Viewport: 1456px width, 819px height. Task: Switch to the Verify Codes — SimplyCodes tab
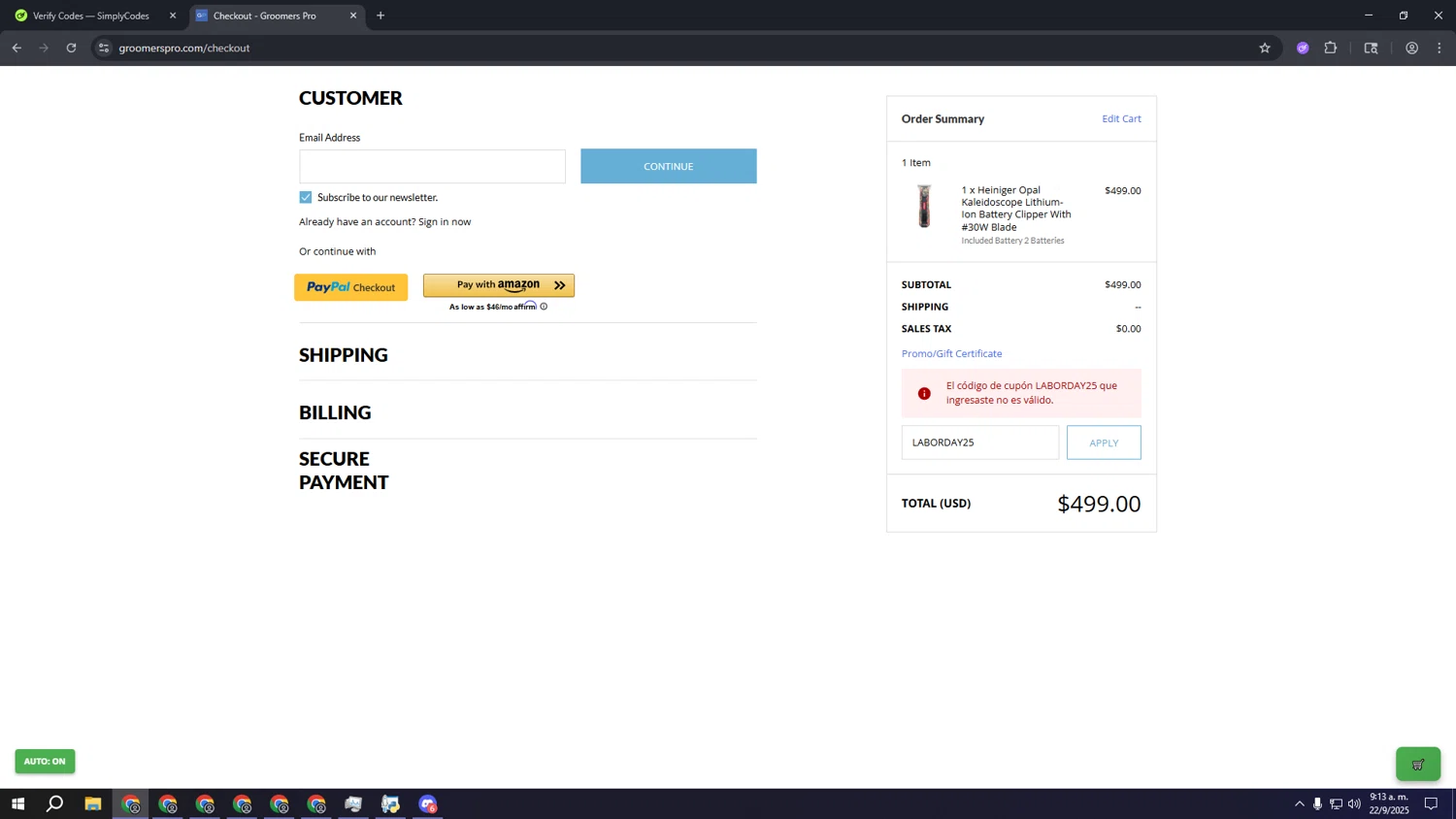[91, 16]
